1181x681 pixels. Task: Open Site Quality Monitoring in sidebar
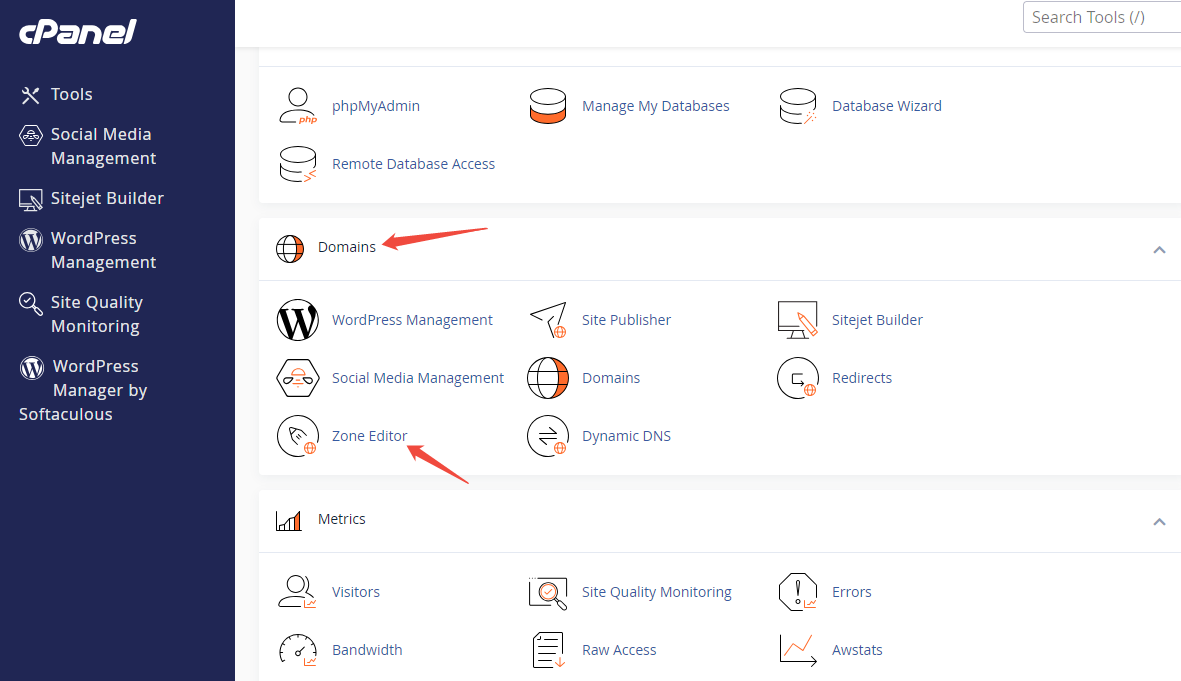click(96, 315)
